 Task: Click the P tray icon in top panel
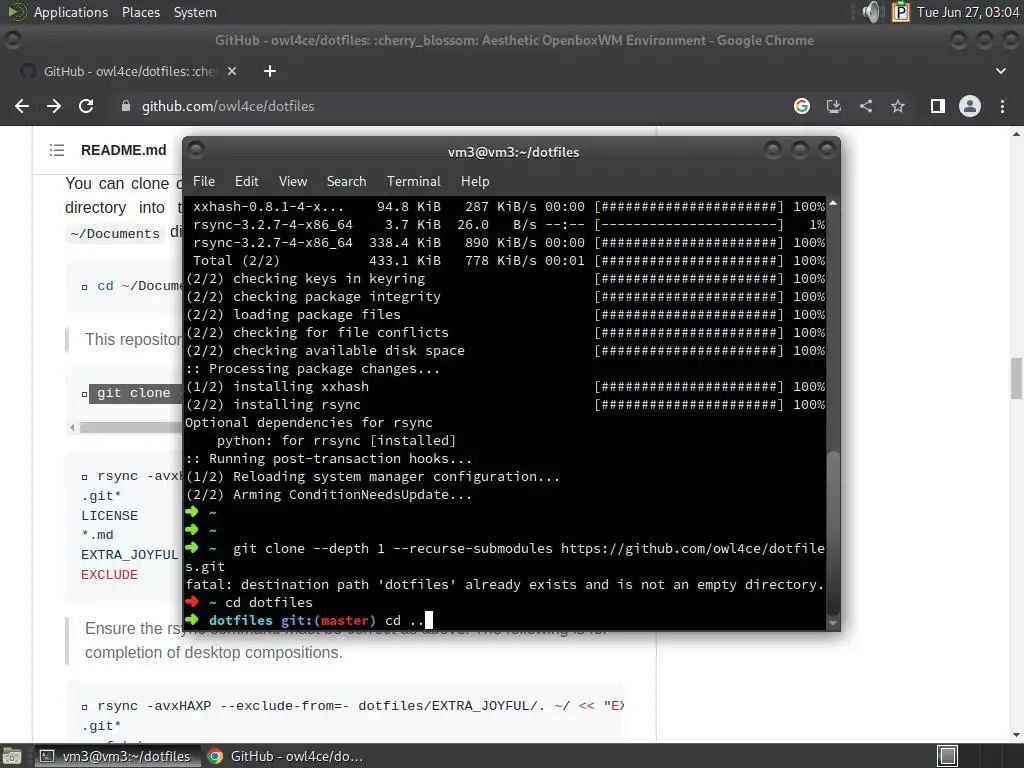click(x=901, y=12)
